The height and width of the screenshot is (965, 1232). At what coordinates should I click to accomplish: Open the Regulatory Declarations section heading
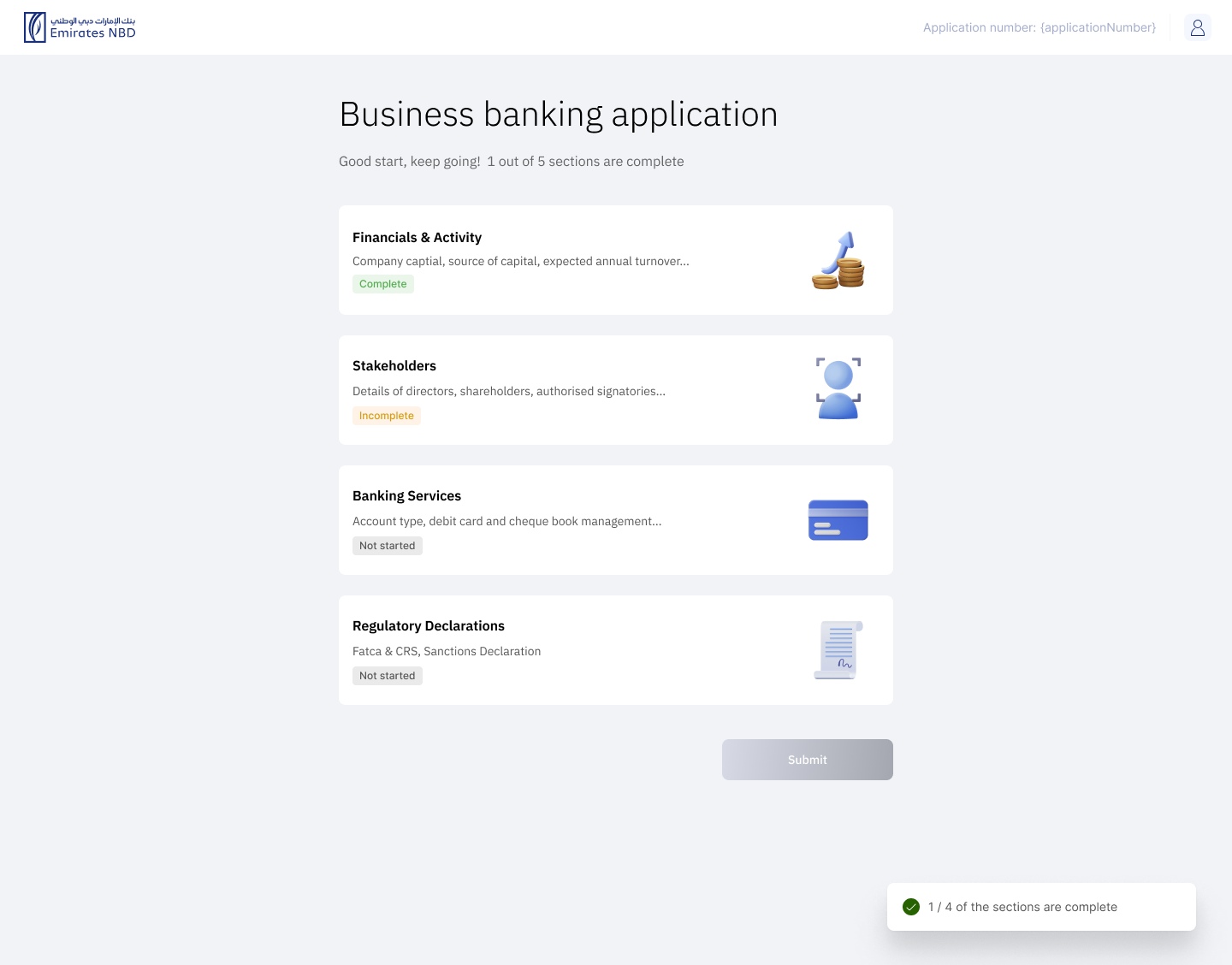click(x=429, y=626)
